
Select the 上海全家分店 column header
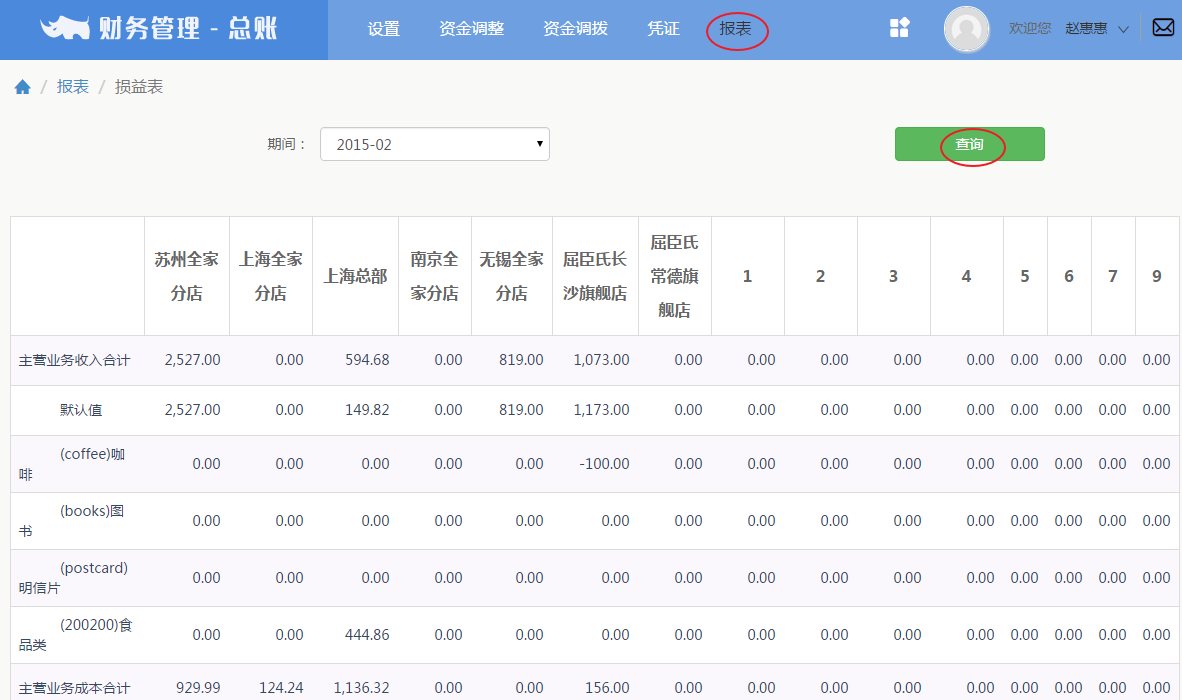271,276
